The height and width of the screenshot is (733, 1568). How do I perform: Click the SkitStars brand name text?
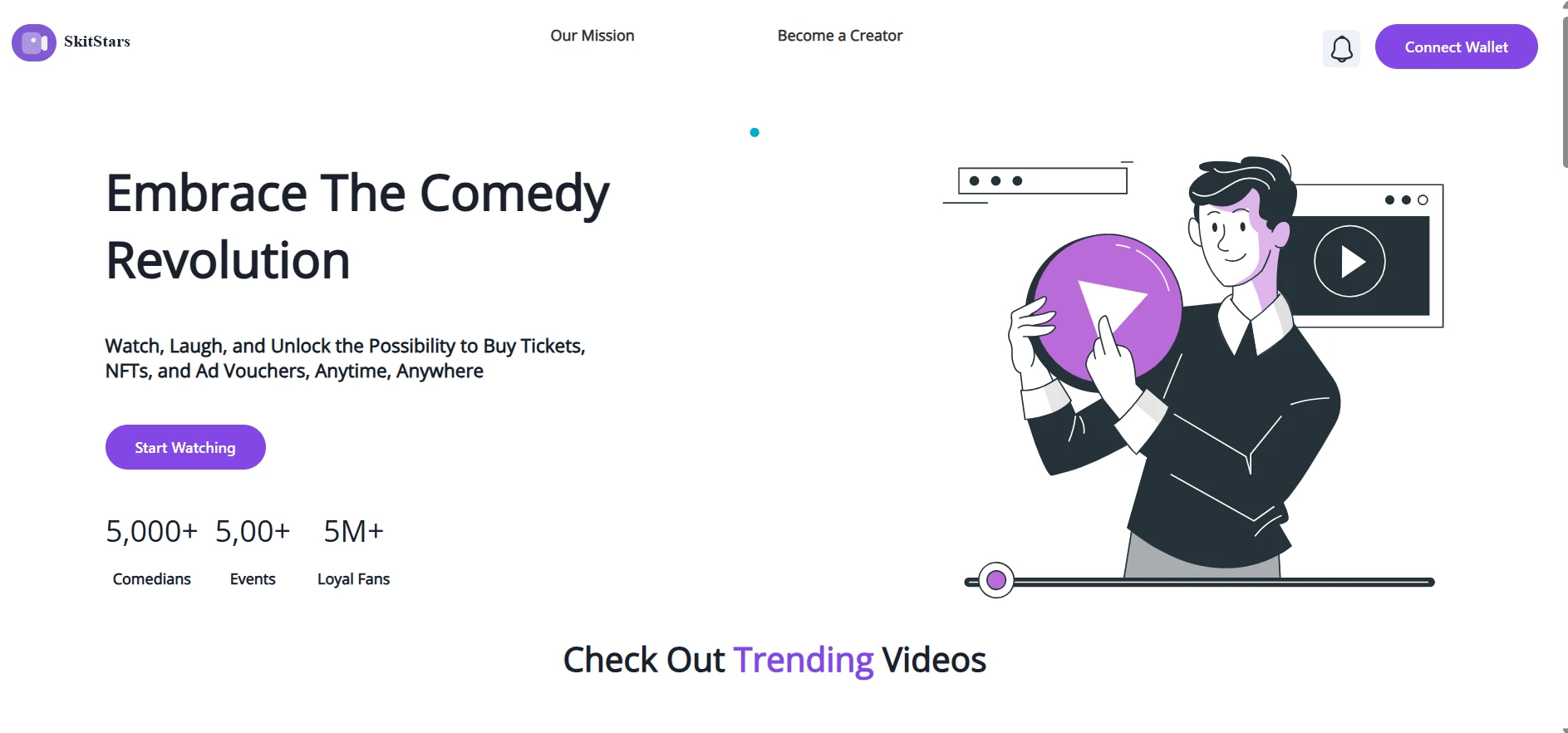click(x=97, y=42)
